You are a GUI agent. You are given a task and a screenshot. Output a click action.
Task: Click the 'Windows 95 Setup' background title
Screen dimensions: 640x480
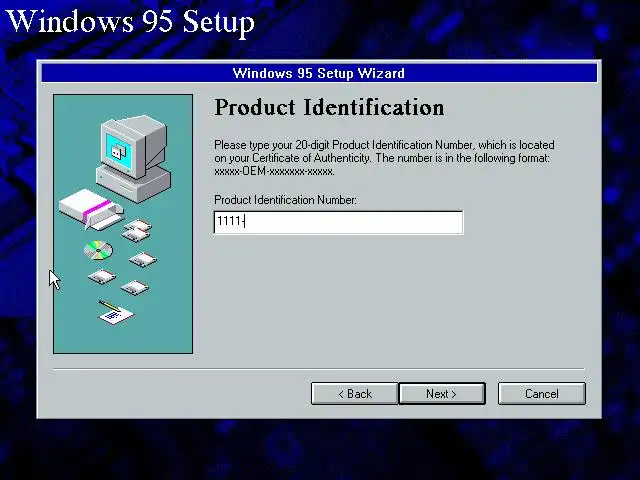(x=131, y=21)
